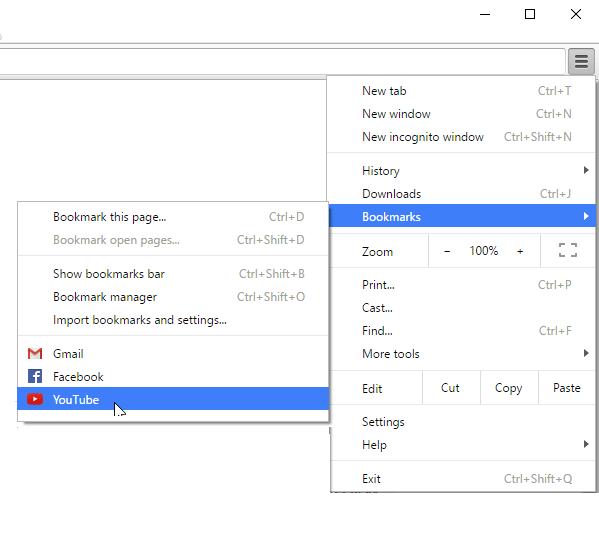This screenshot has height=540, width=599.
Task: Click the Gmail bookmark icon
Action: click(x=35, y=354)
